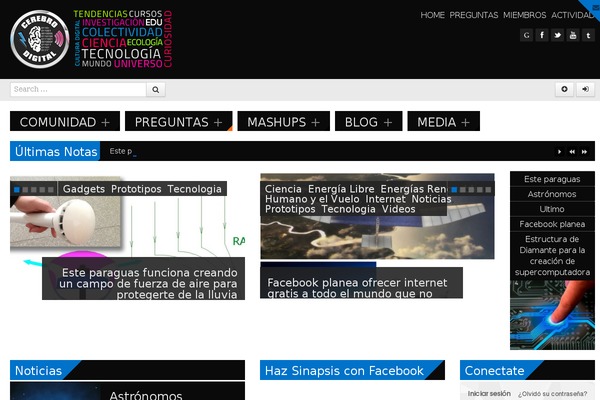Screen dimensions: 600x400
Task: Open the Gadgets category tag
Action: (x=84, y=189)
